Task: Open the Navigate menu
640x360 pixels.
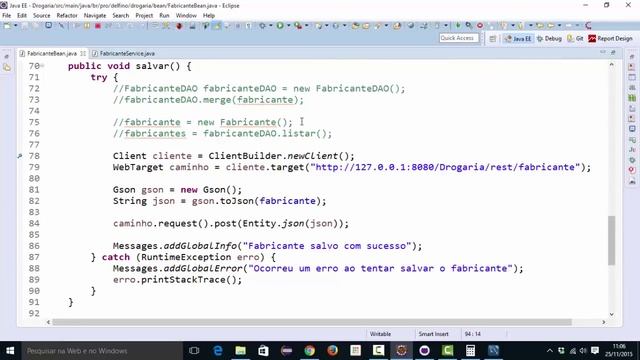Action: 95,16
